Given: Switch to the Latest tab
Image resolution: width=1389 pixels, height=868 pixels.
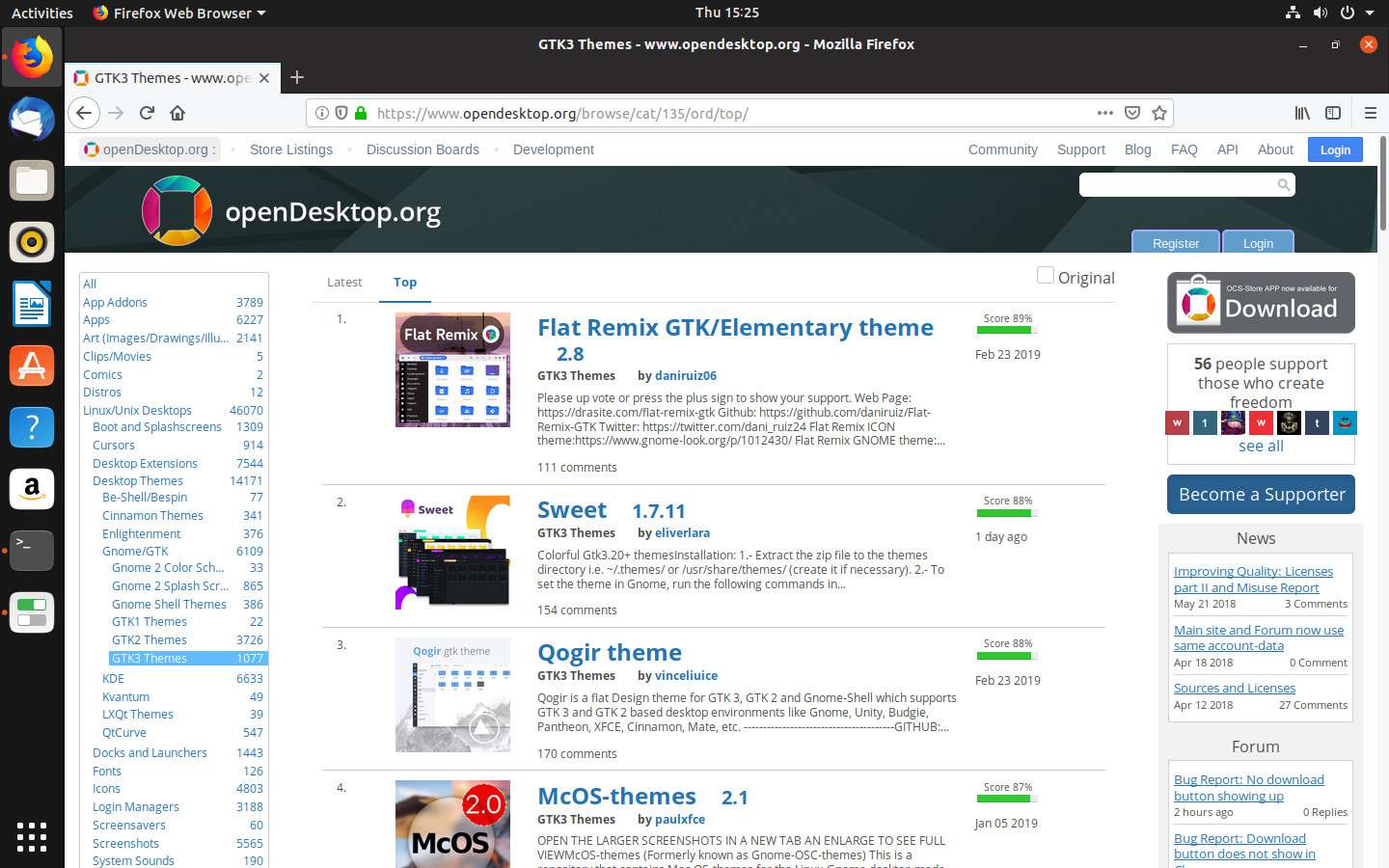Looking at the screenshot, I should click(x=344, y=282).
